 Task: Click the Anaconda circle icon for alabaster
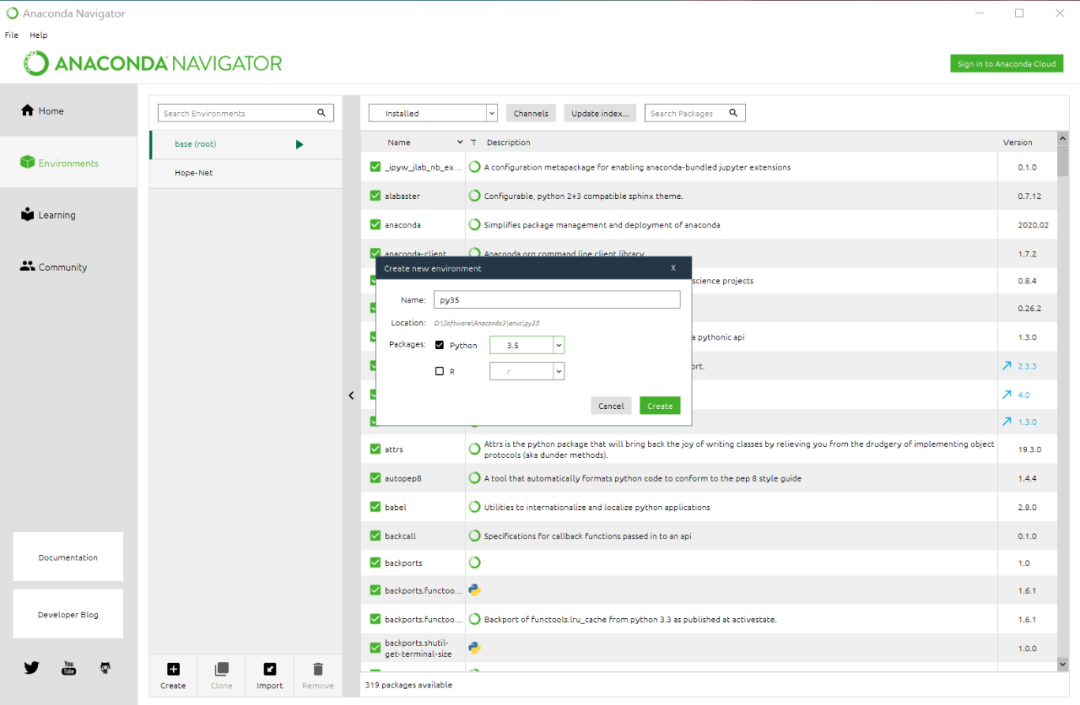[x=475, y=196]
